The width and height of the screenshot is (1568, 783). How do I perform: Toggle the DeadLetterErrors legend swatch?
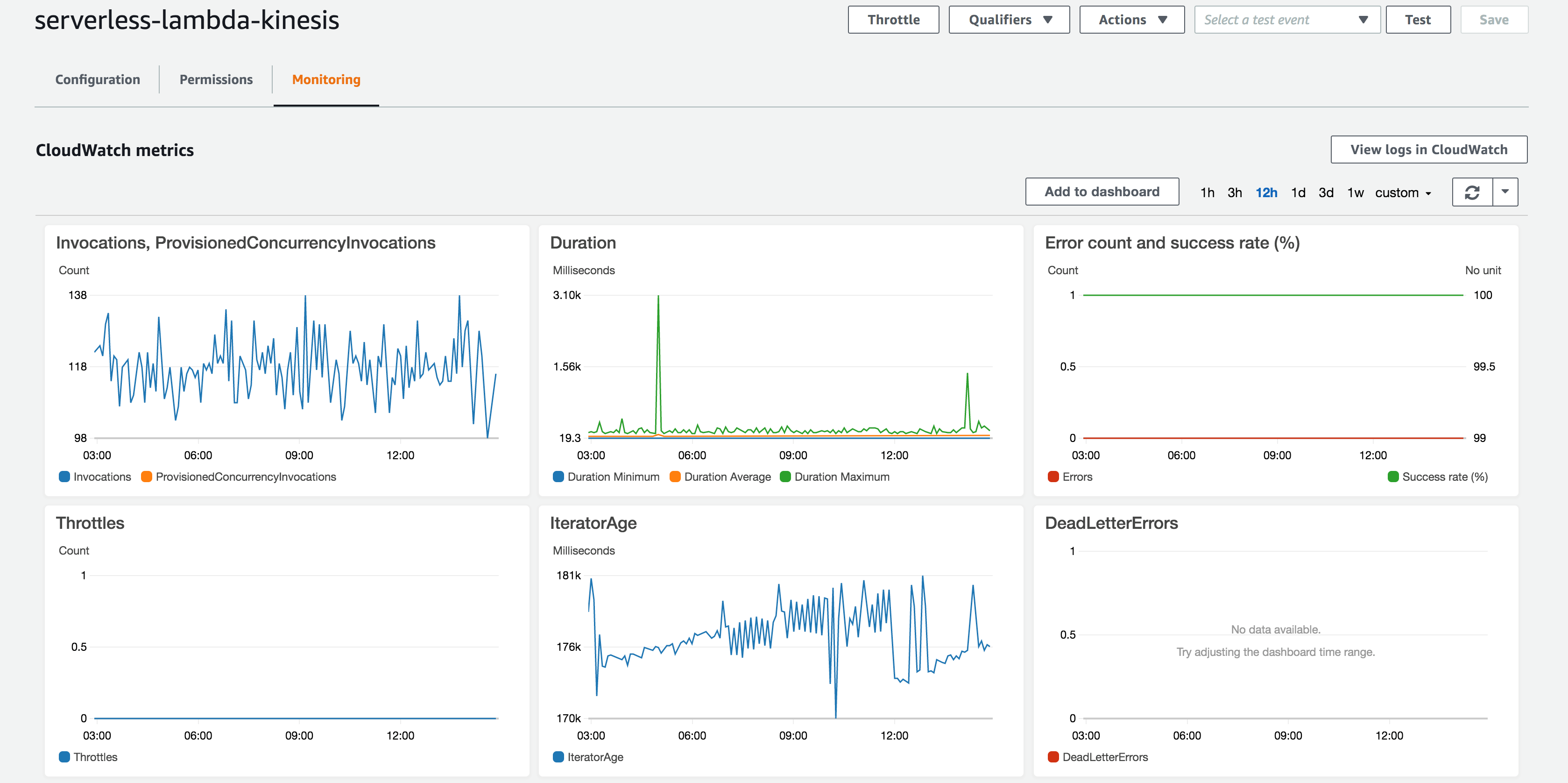(x=1052, y=757)
